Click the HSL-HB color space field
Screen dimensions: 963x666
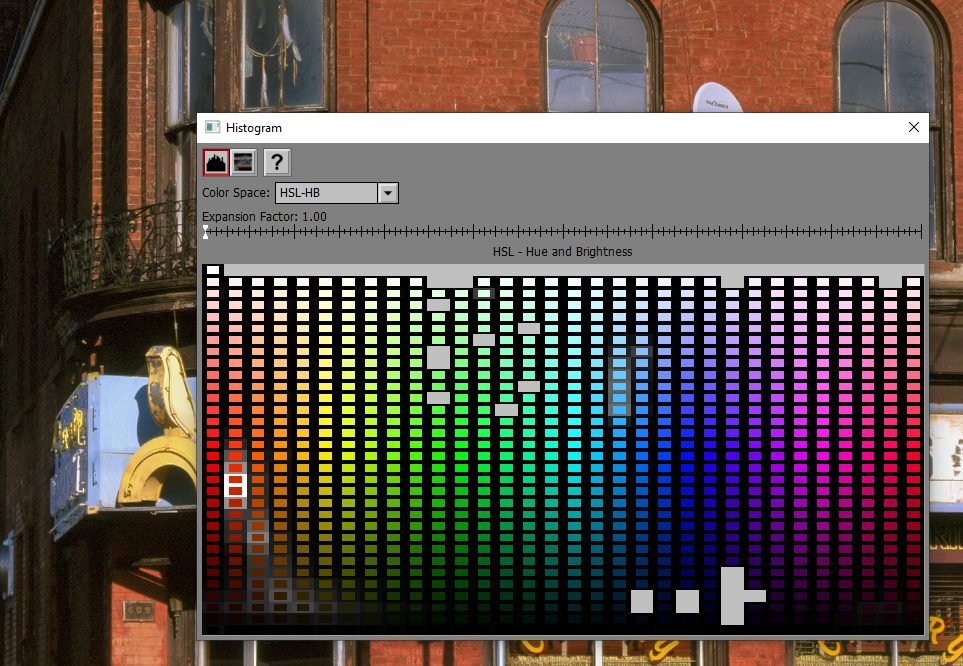click(x=326, y=193)
